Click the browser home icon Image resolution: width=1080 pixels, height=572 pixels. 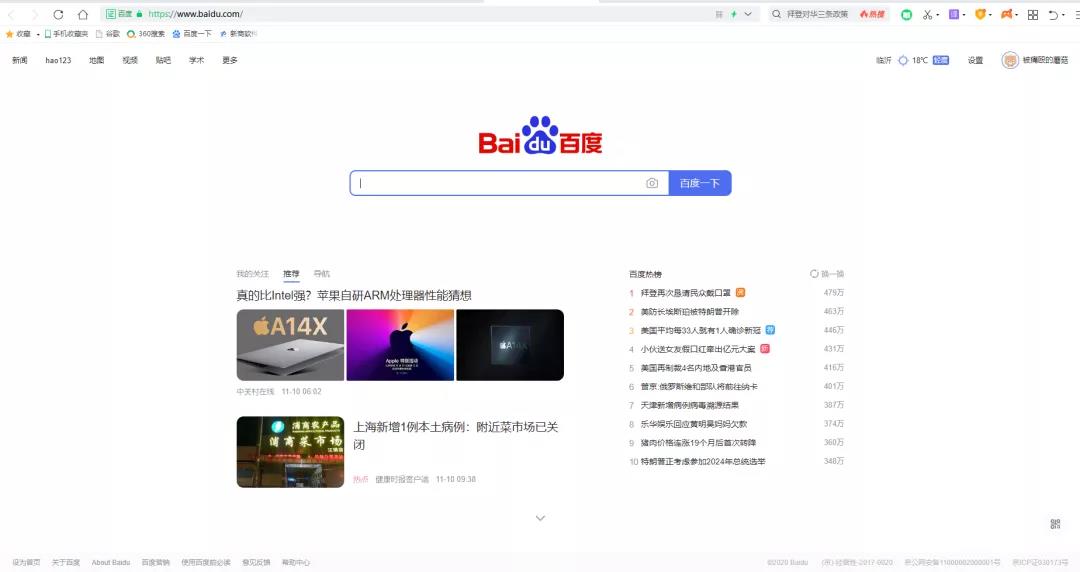[x=83, y=14]
